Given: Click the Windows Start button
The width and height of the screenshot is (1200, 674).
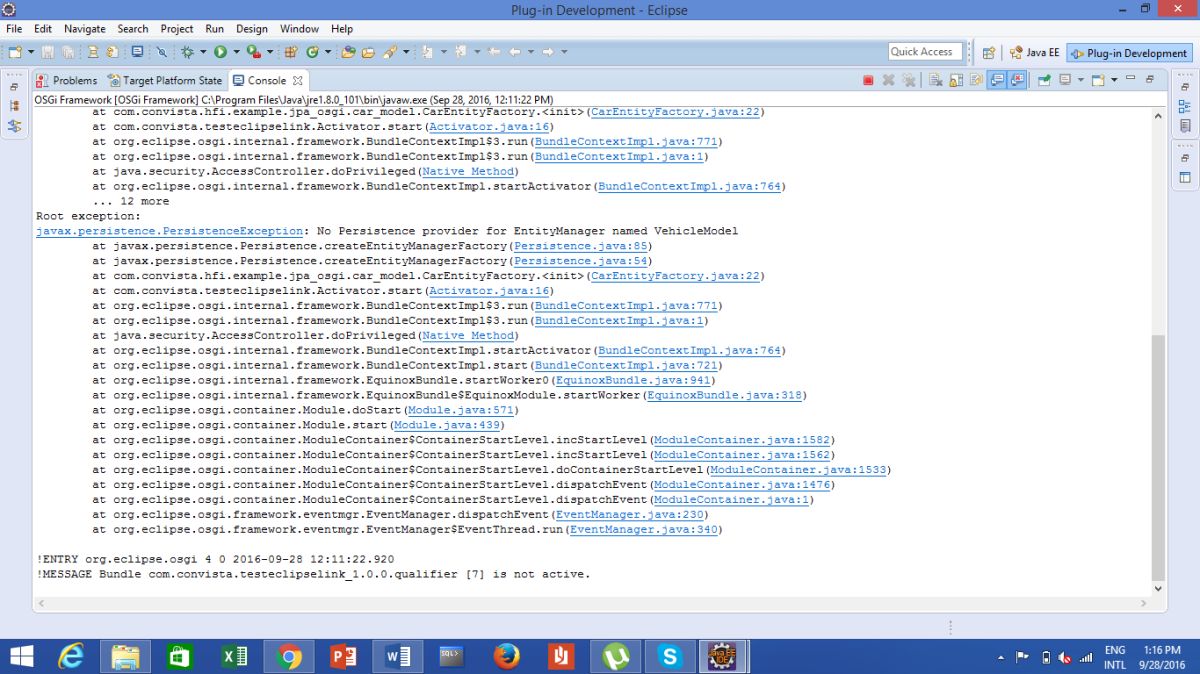Looking at the screenshot, I should coord(20,656).
